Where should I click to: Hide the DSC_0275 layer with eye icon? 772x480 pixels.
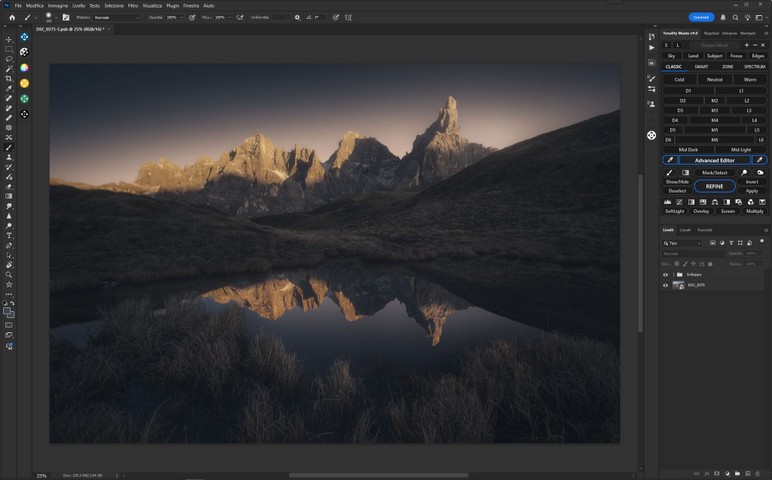(x=666, y=285)
